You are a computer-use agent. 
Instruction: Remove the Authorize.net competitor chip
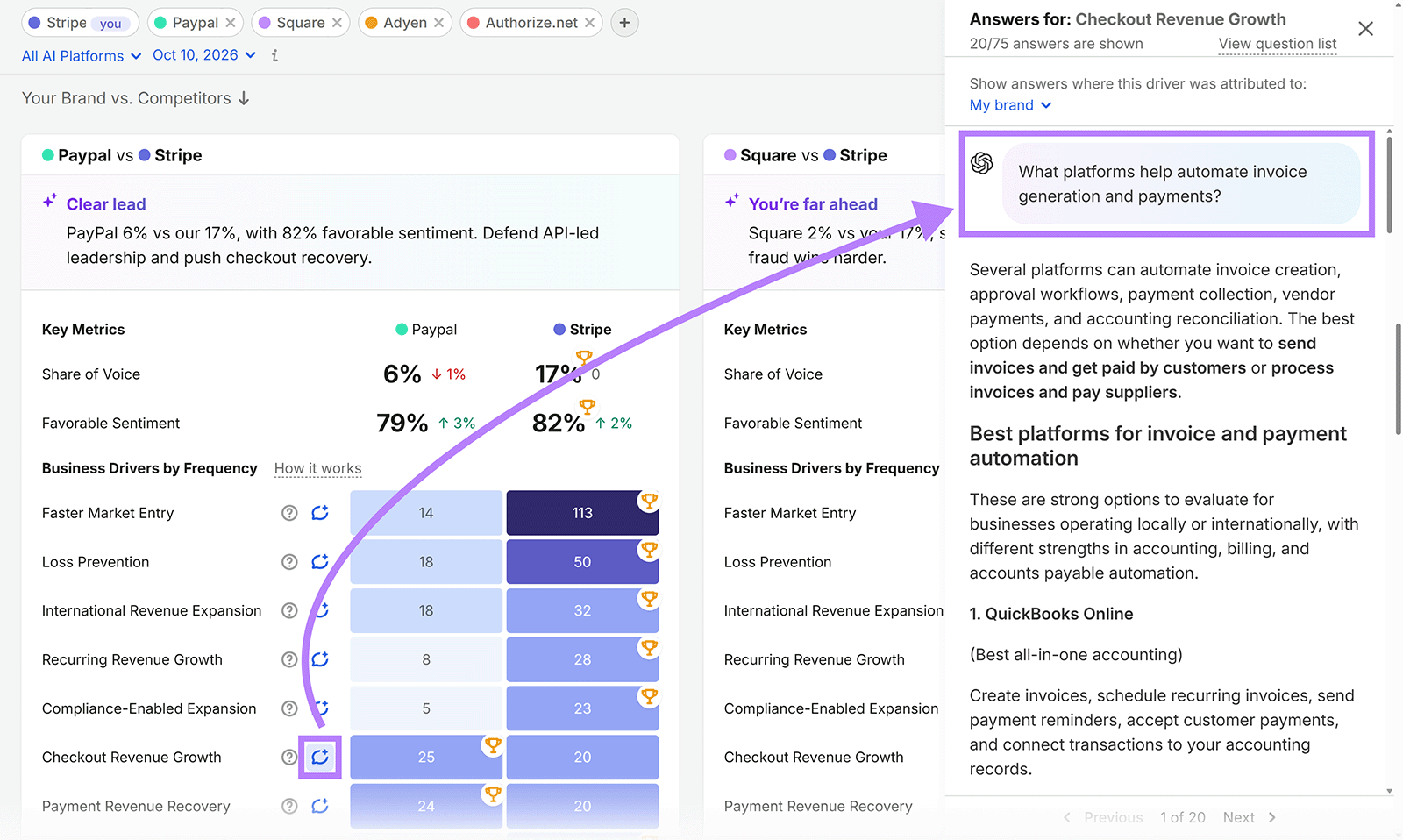(x=589, y=23)
